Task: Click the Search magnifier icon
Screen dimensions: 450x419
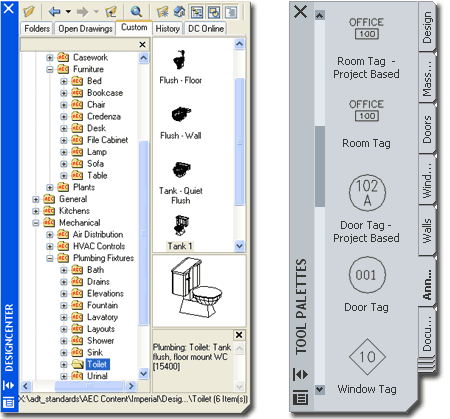Action: coord(136,12)
